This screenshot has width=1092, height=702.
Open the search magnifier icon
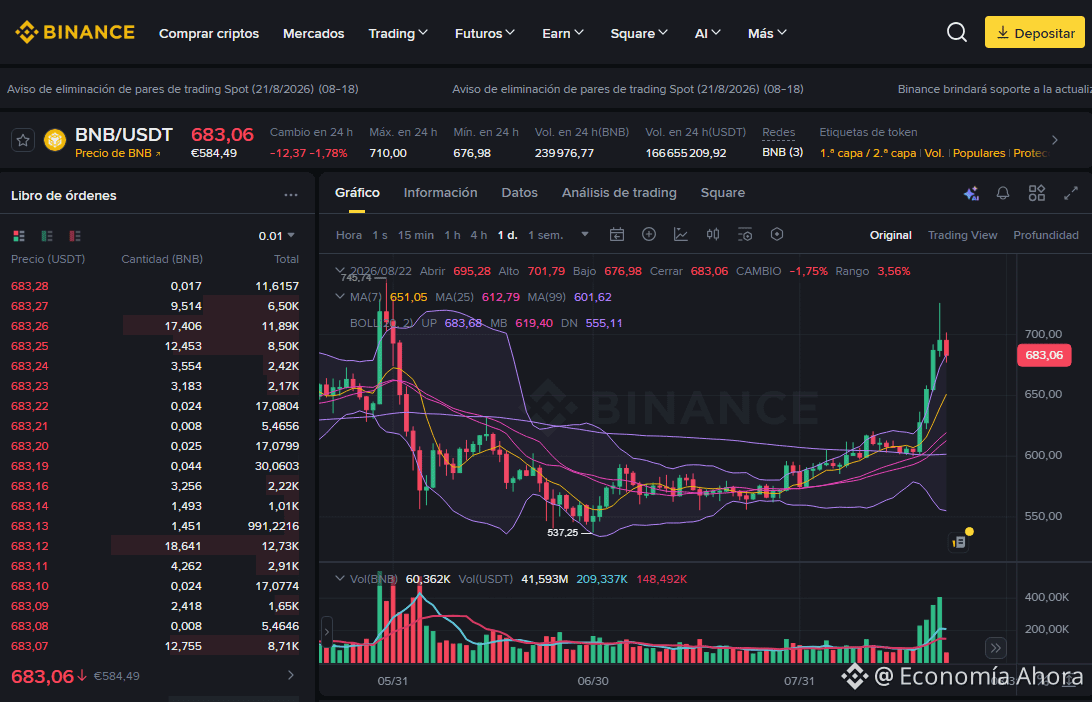click(x=957, y=33)
